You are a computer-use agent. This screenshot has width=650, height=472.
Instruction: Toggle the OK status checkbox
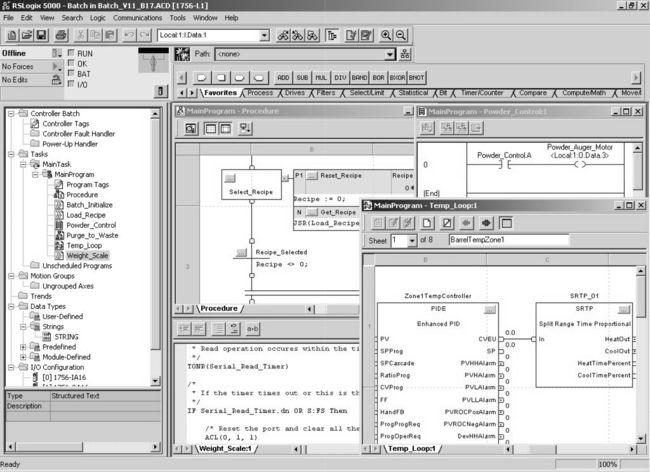pyautogui.click(x=71, y=63)
